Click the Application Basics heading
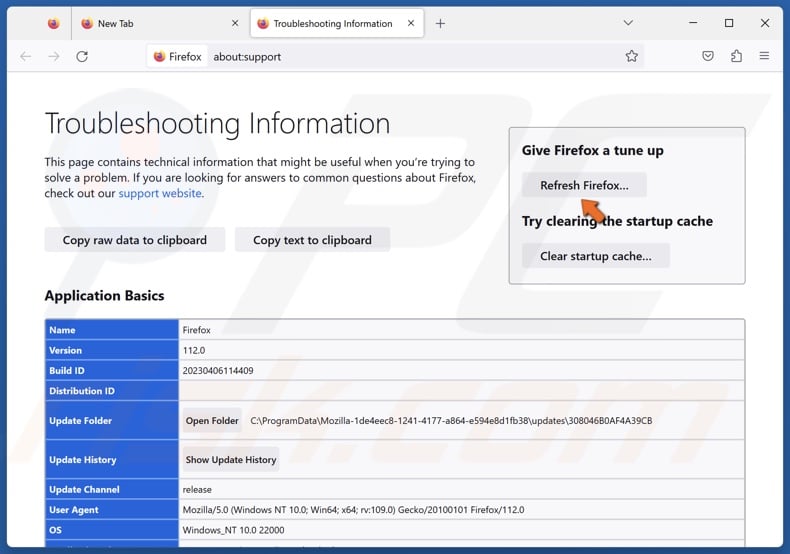790x554 pixels. click(104, 295)
